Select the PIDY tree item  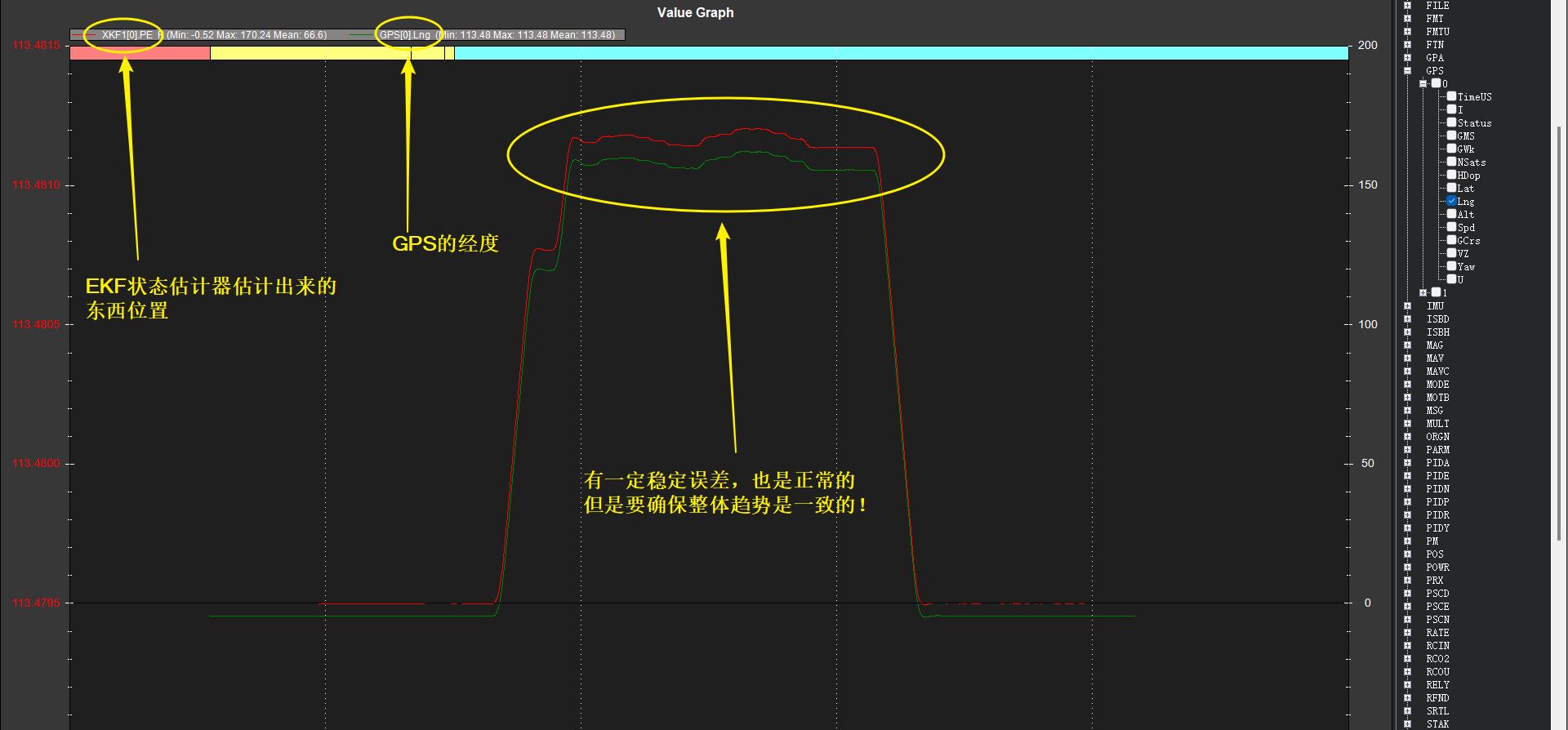(x=1437, y=528)
